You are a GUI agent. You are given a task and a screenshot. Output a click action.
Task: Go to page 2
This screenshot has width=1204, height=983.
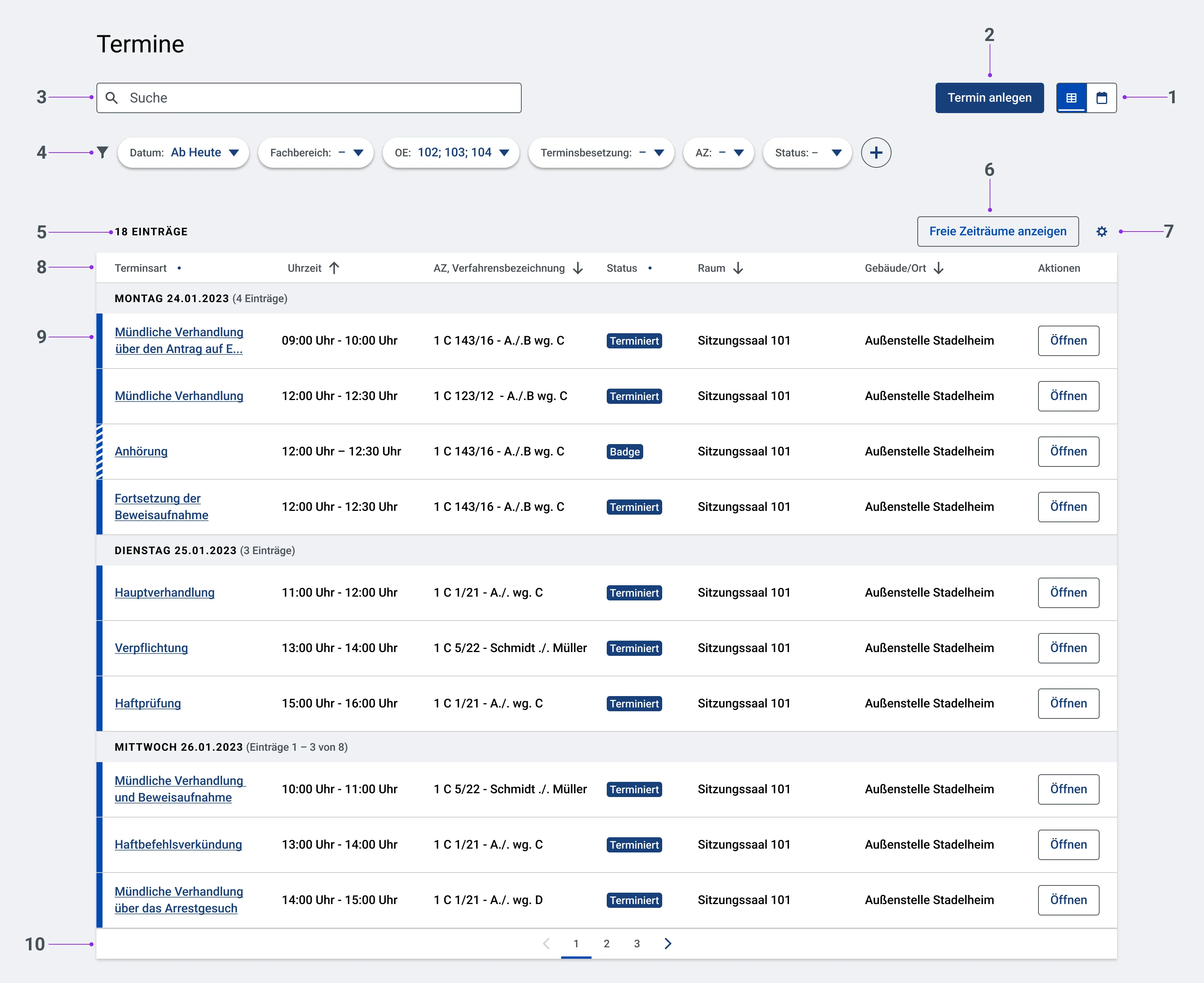click(x=606, y=944)
